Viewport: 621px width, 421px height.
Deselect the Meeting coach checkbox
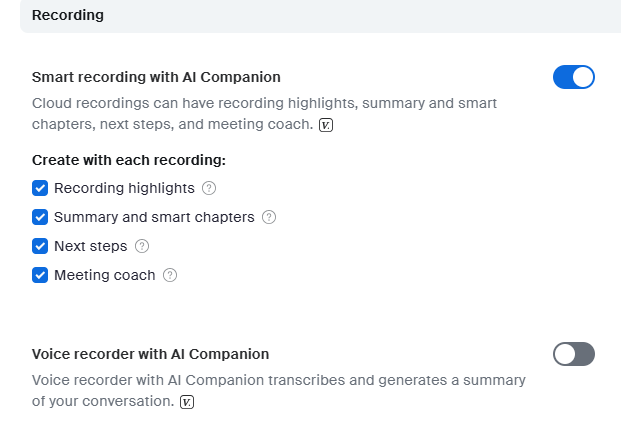[40, 275]
